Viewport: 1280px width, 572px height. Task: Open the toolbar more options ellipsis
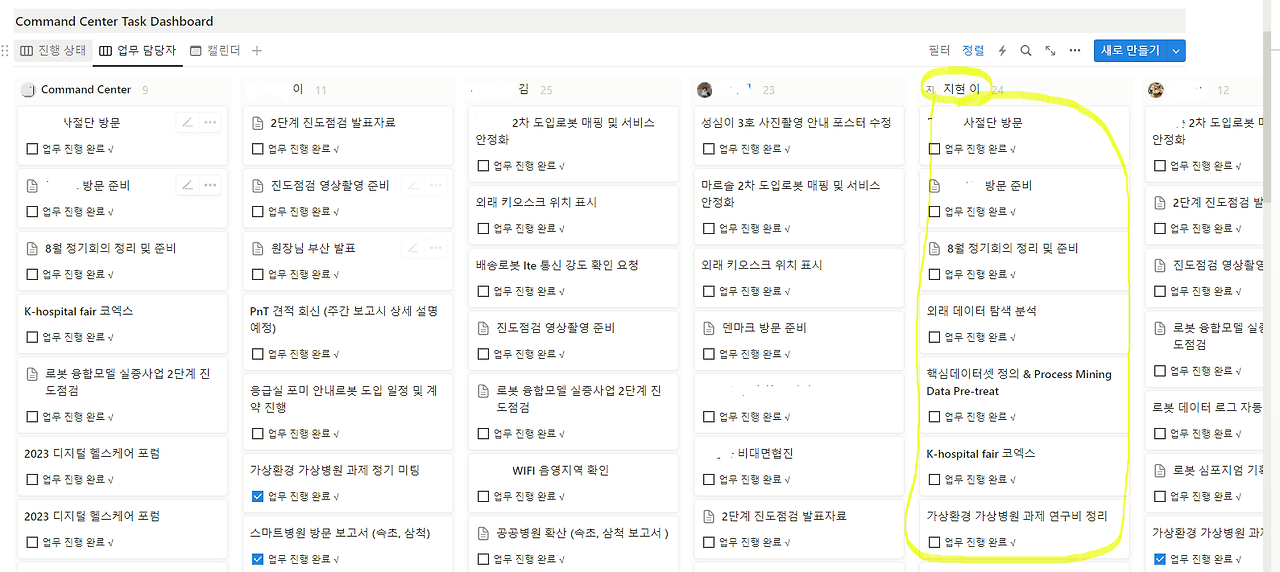[x=1075, y=50]
